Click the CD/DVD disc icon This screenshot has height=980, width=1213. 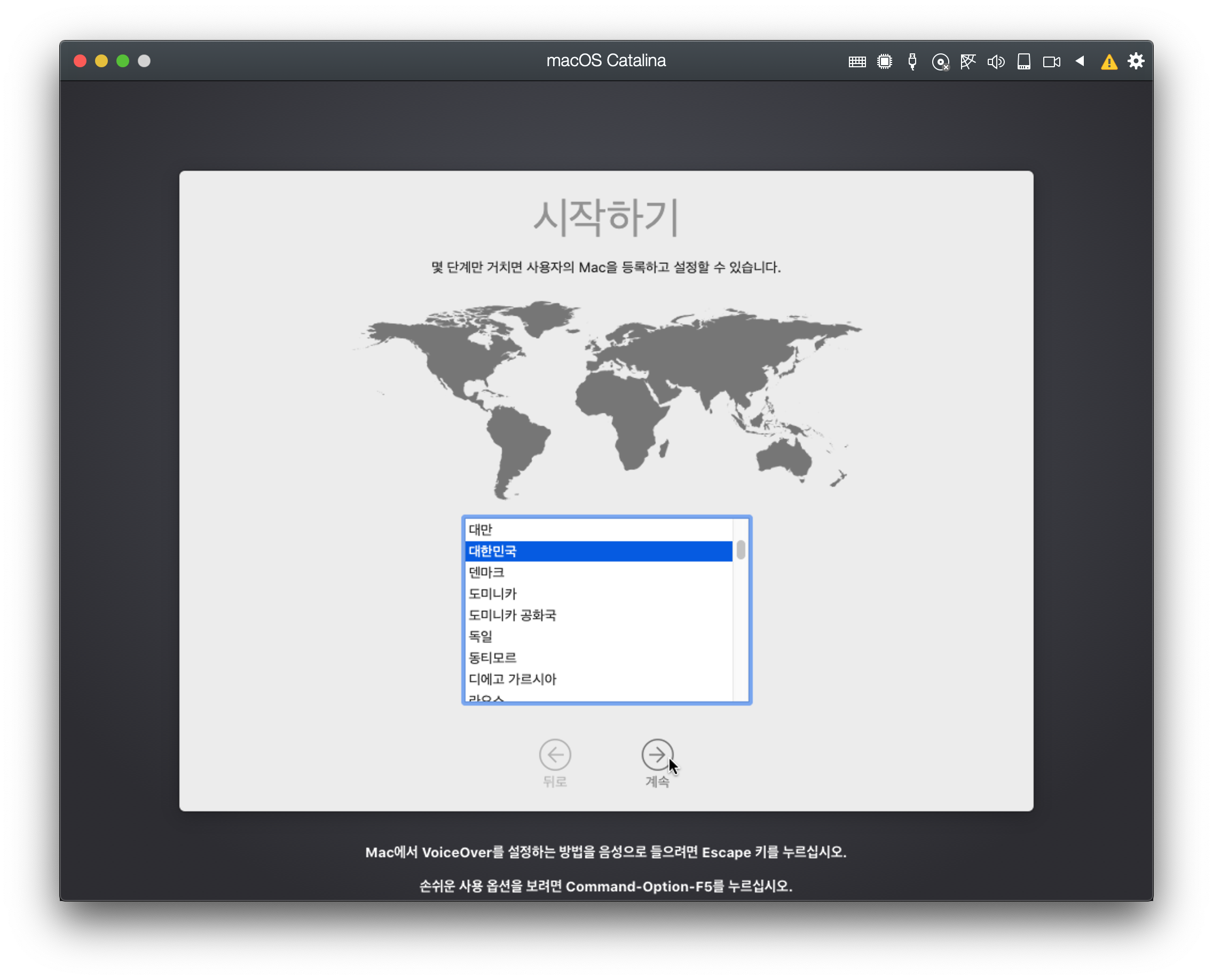point(940,61)
